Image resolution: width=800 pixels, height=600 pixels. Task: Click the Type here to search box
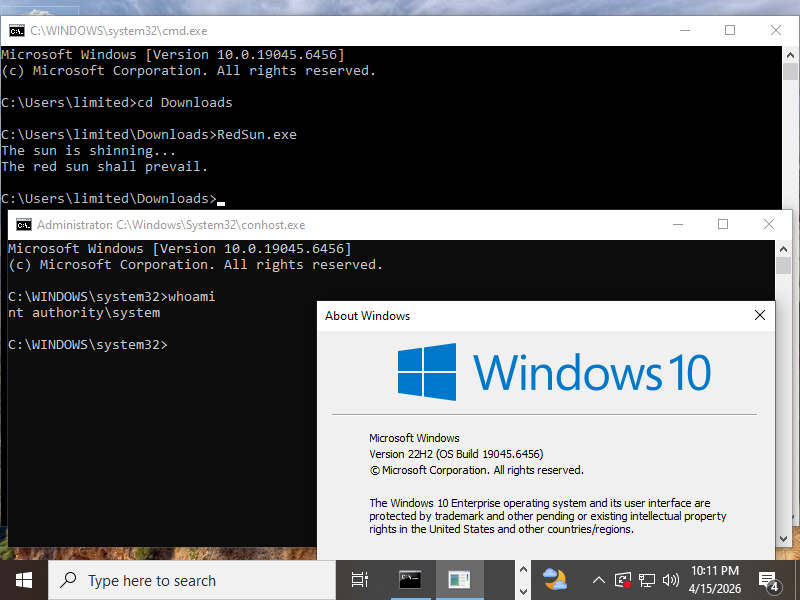(190, 580)
